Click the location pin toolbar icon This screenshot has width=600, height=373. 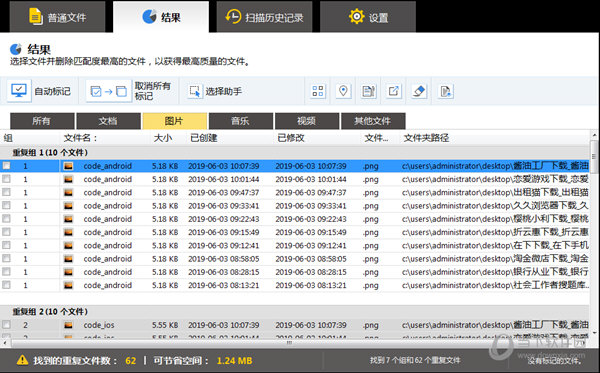(x=343, y=91)
